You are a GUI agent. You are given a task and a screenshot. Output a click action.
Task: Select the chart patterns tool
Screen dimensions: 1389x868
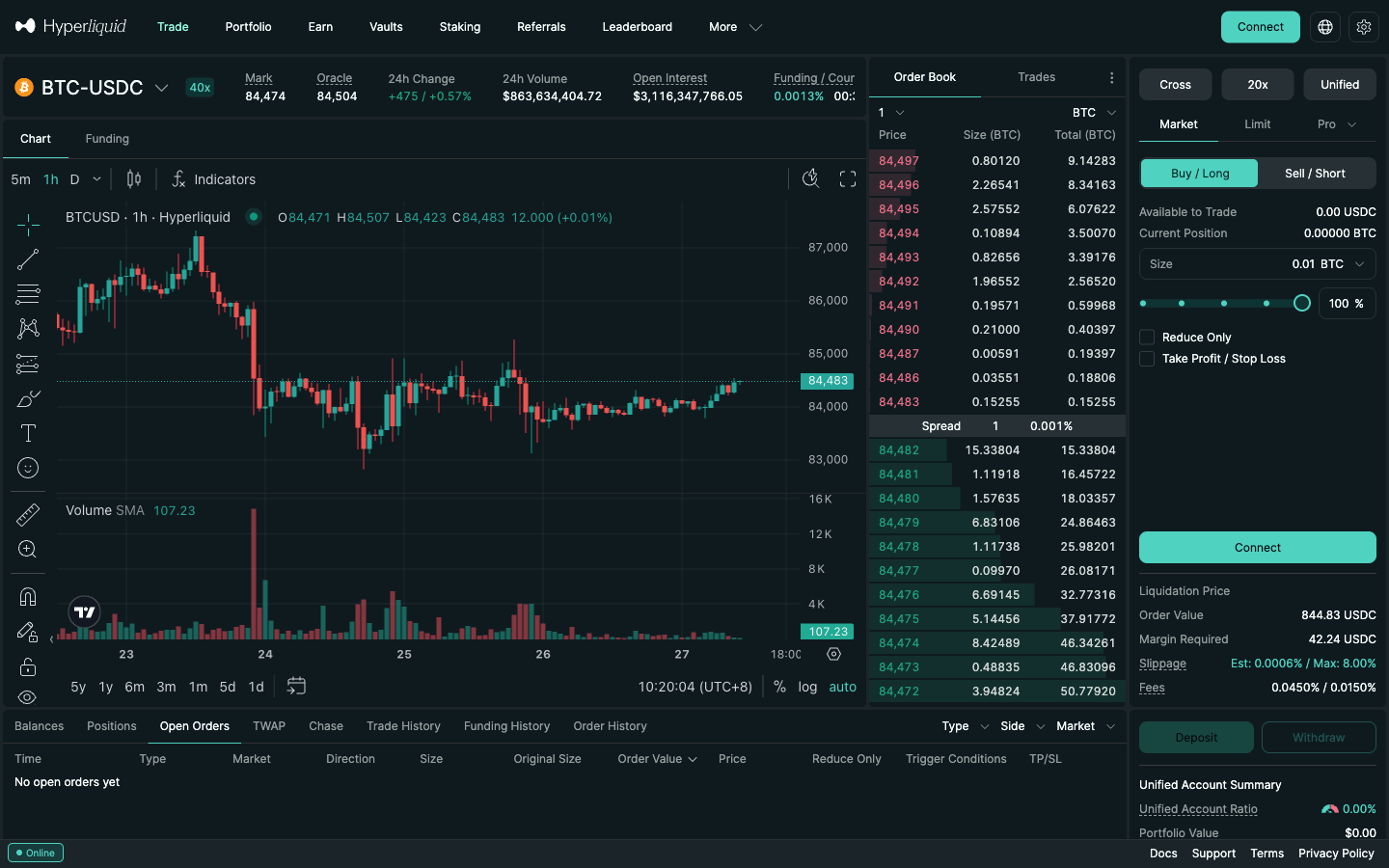pos(28,329)
